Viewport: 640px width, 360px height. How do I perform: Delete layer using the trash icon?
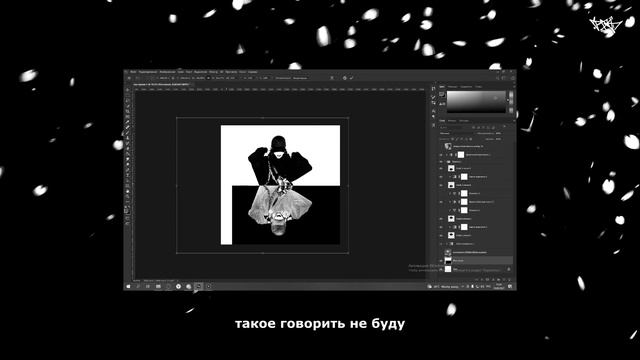click(509, 280)
